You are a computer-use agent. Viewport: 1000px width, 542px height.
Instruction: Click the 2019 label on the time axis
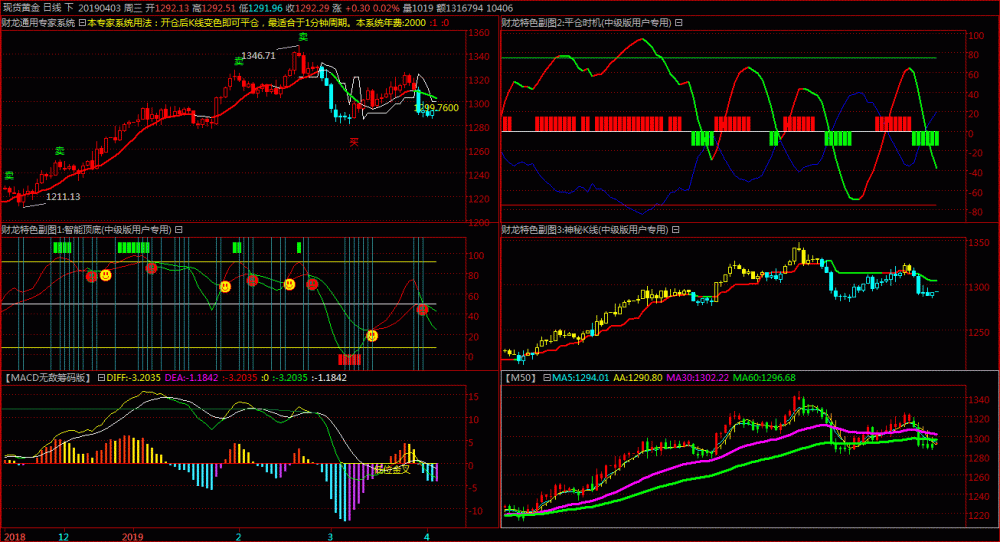click(x=133, y=536)
